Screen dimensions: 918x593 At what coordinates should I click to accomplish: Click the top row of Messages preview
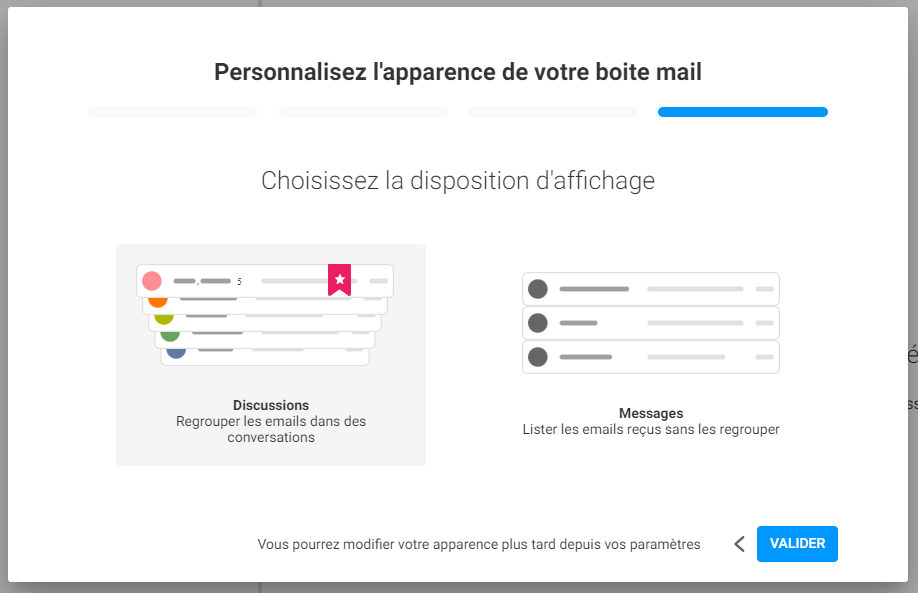650,289
